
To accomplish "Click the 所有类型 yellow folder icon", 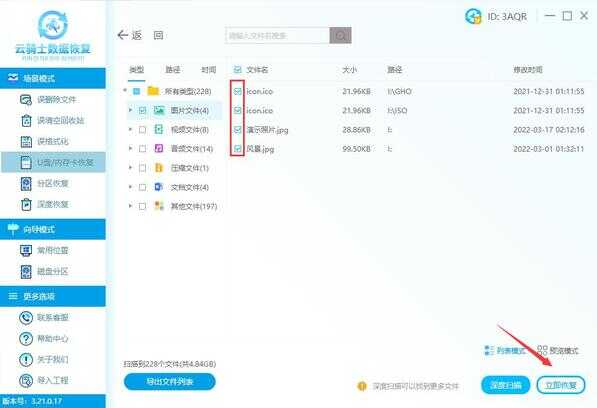I will [153, 91].
